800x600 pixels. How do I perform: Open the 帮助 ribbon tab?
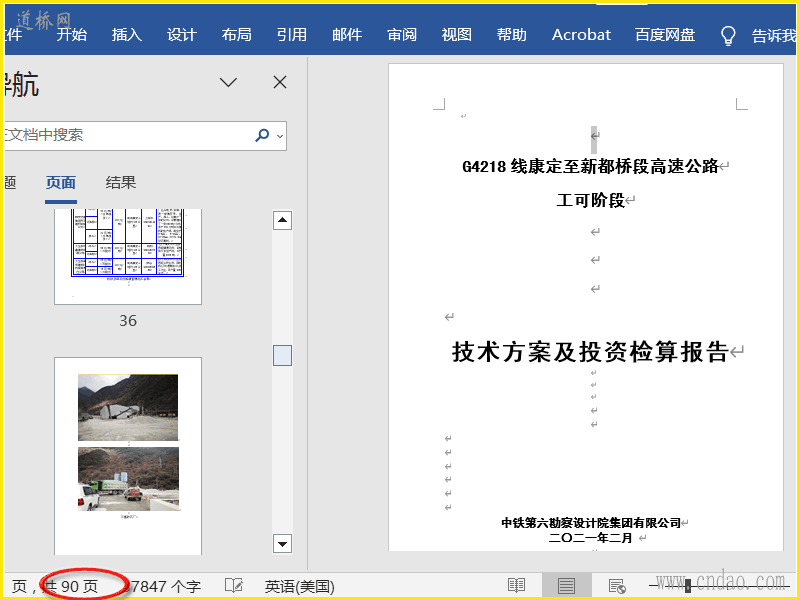click(x=511, y=35)
